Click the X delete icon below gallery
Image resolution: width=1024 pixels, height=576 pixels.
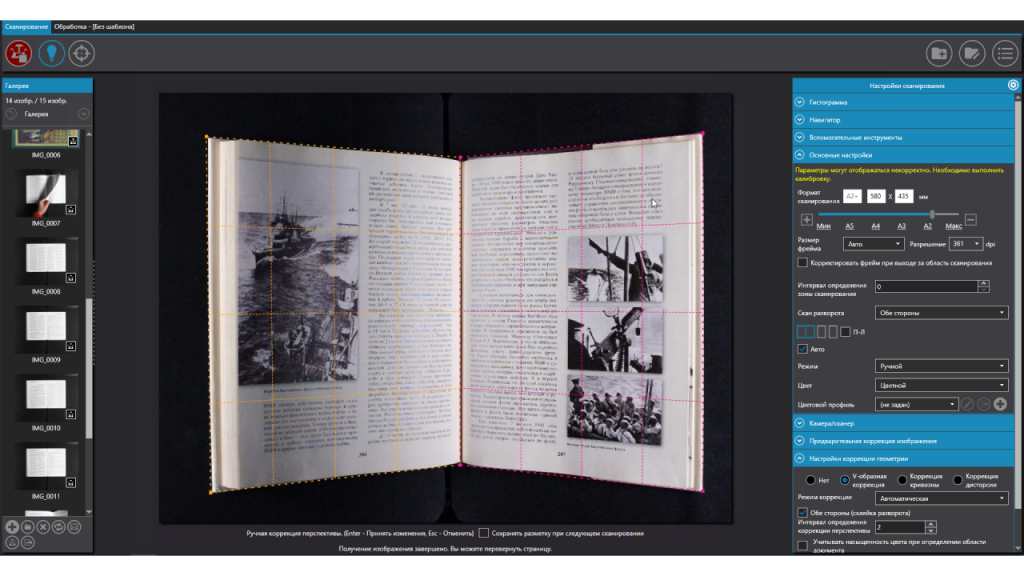44,527
